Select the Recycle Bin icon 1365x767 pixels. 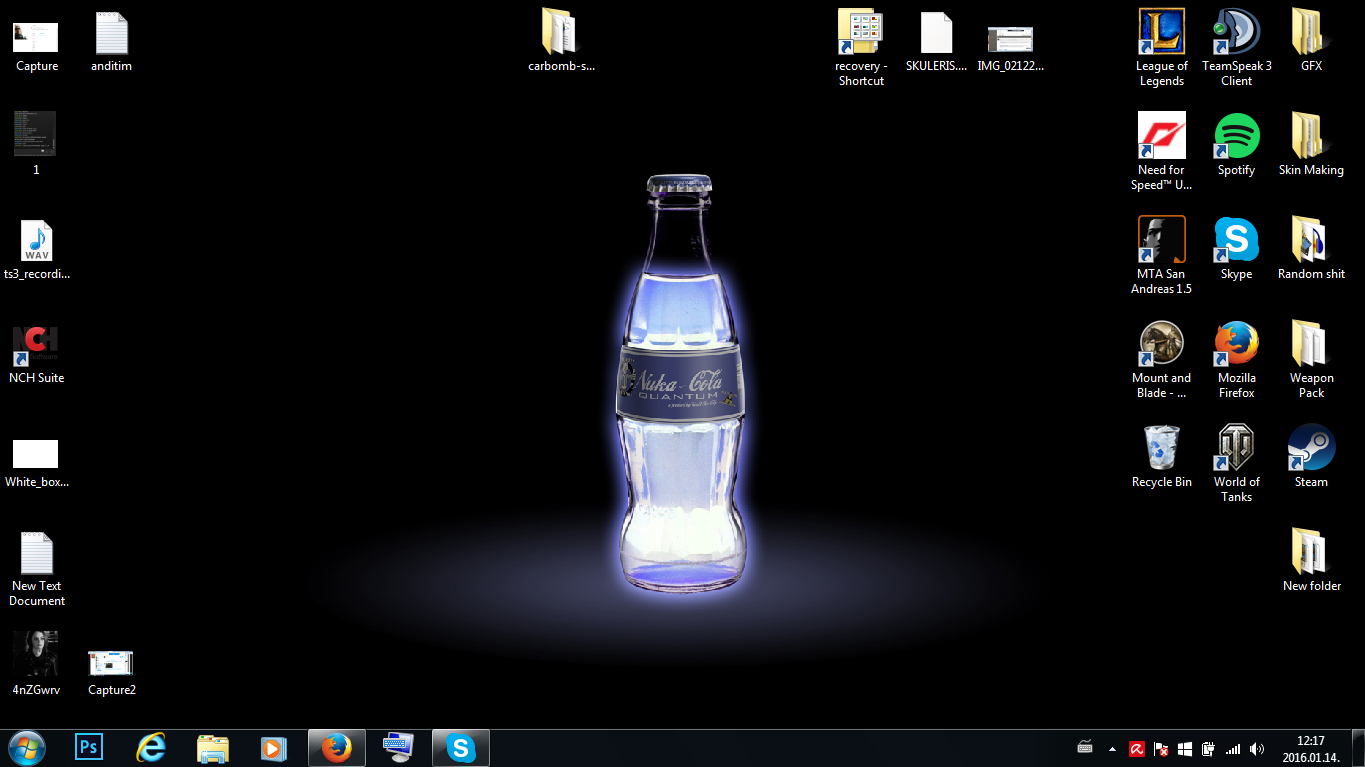click(1161, 457)
